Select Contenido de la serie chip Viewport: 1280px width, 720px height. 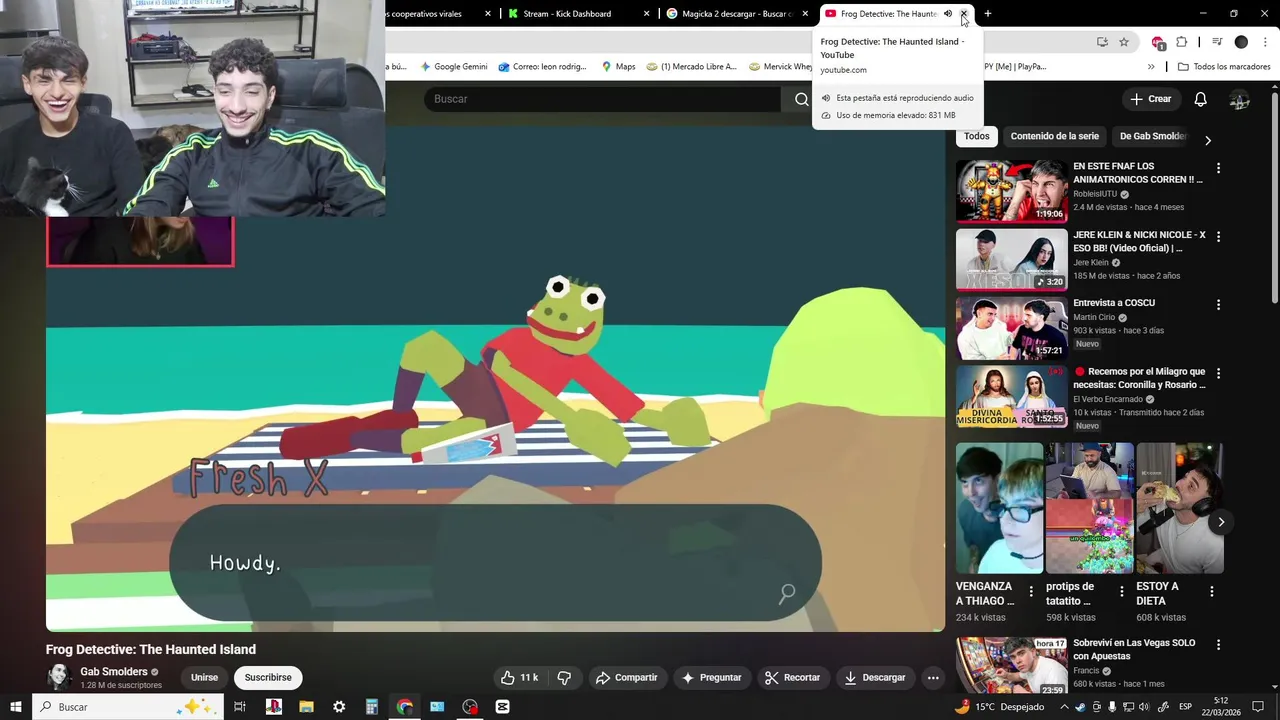pyautogui.click(x=1054, y=136)
